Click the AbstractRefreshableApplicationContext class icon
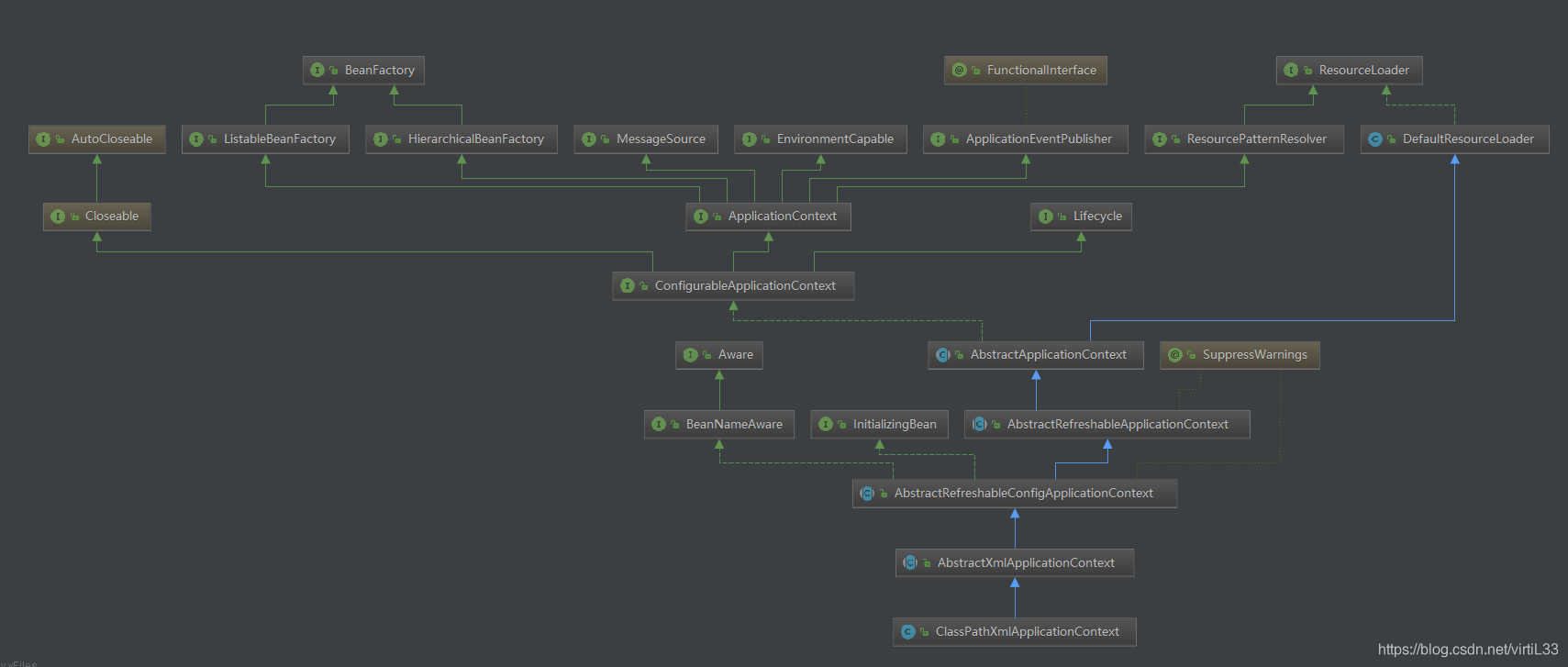The width and height of the screenshot is (1568, 667). (x=980, y=424)
